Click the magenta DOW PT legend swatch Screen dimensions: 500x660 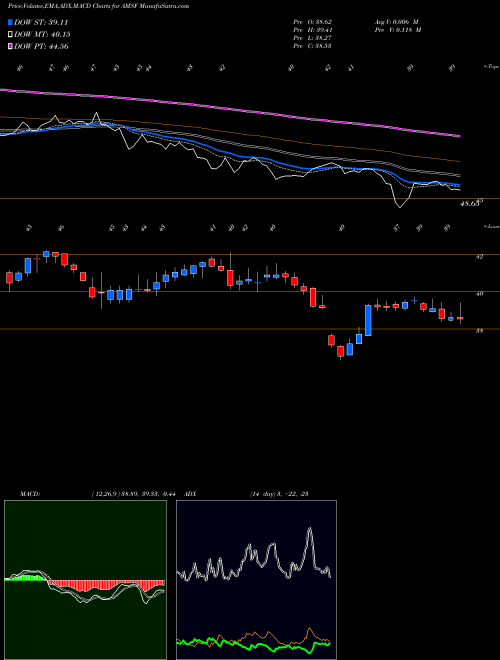click(10, 46)
